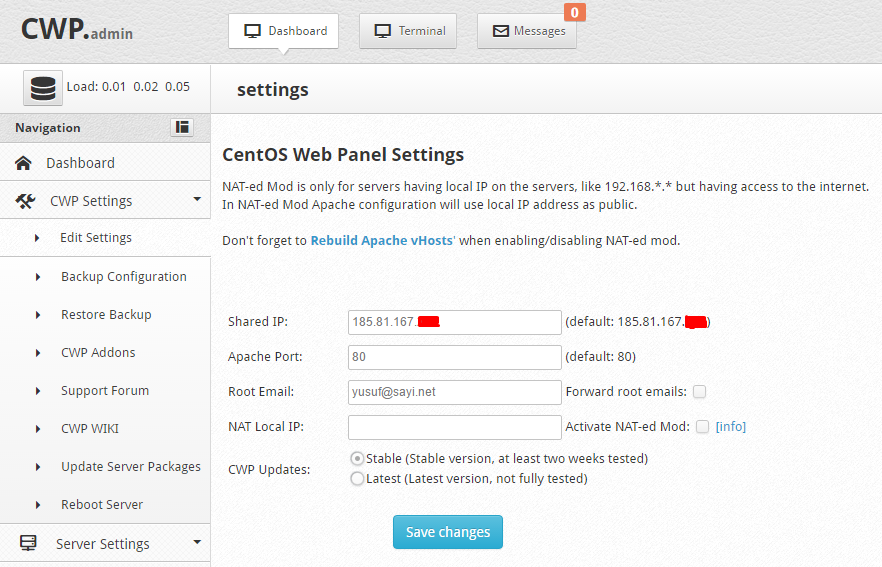Click arrow bullet next to Support Forum
Image resolution: width=882 pixels, height=567 pixels.
(x=38, y=391)
